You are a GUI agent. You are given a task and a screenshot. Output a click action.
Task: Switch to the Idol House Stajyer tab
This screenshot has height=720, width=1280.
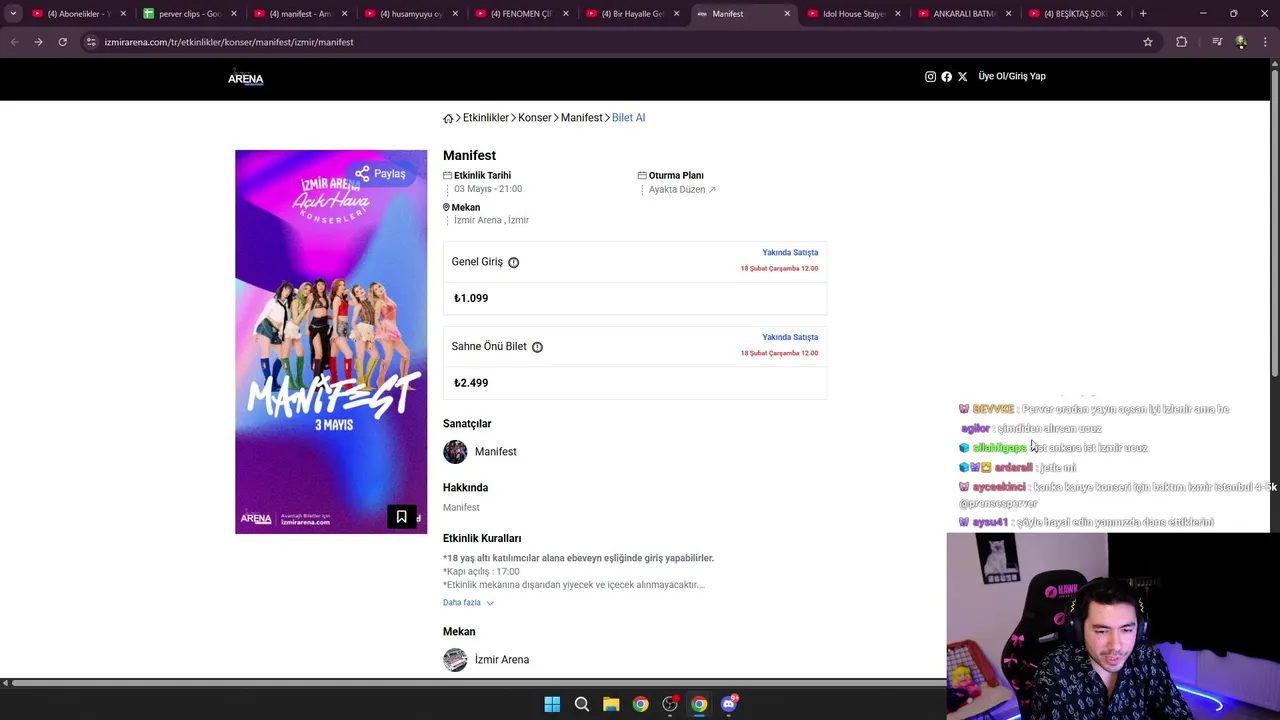pyautogui.click(x=853, y=14)
